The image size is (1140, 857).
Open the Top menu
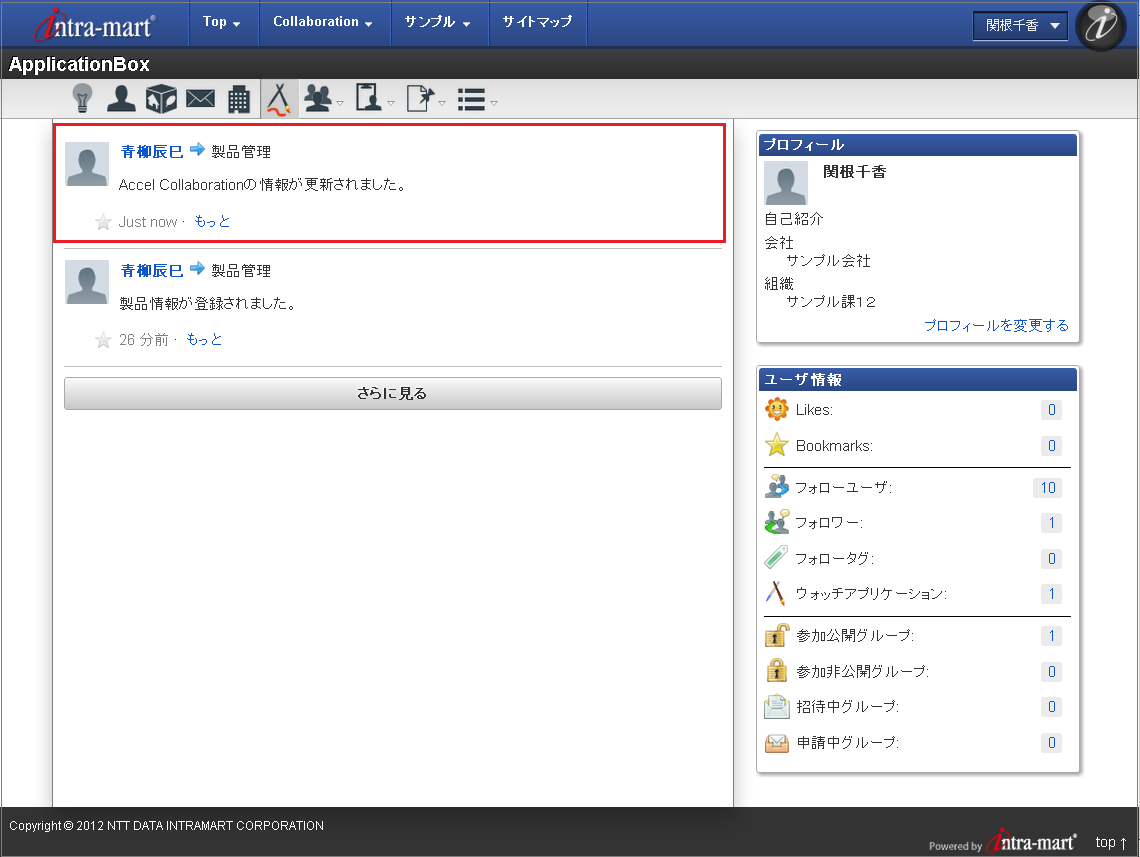pyautogui.click(x=222, y=23)
